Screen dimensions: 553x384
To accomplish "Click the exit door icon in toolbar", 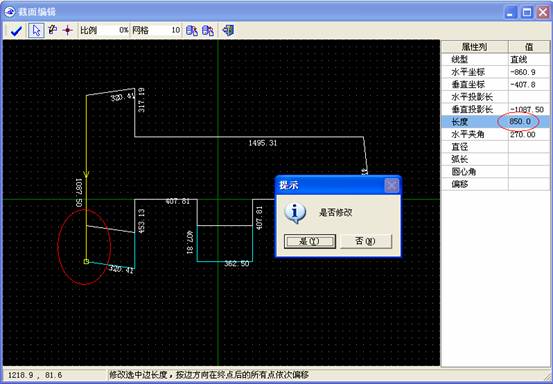I will tap(228, 31).
